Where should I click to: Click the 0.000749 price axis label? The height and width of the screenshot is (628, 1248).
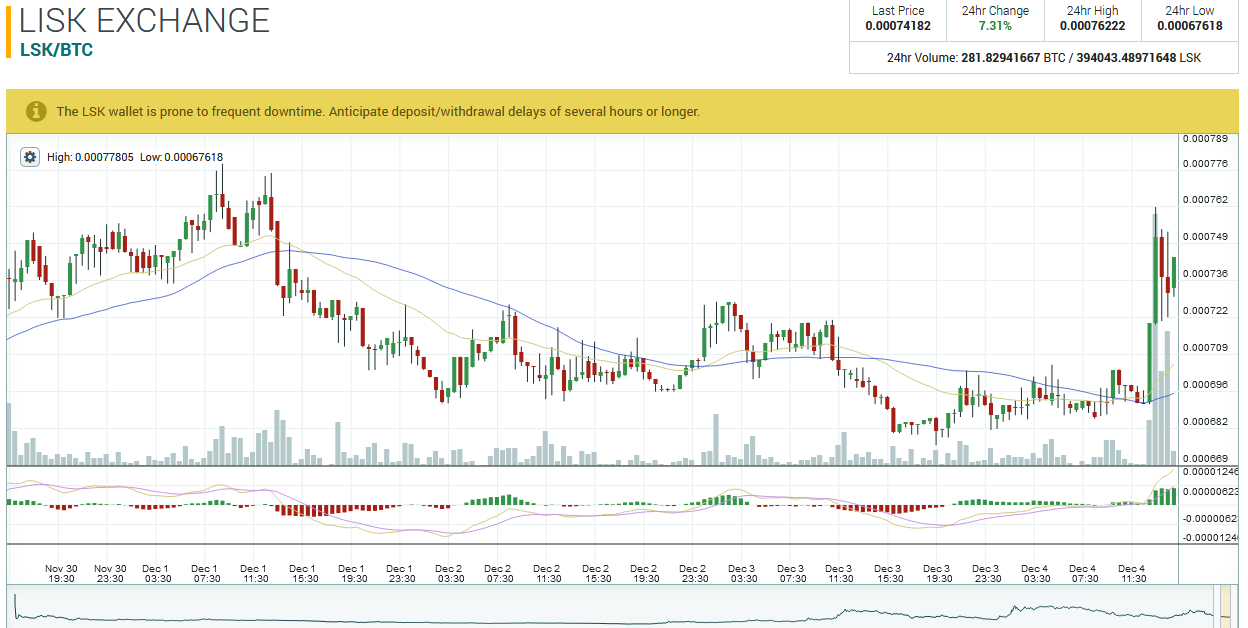point(1205,237)
